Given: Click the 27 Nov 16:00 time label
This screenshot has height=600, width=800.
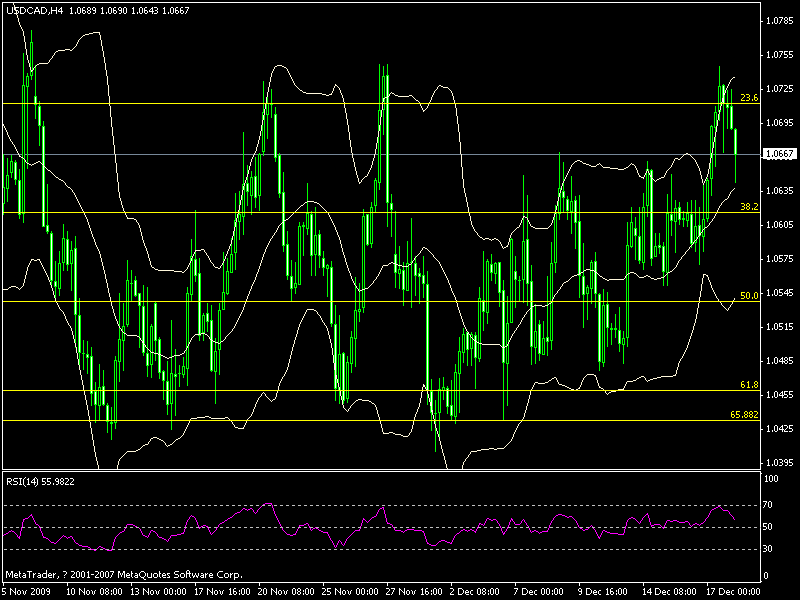Looking at the screenshot, I should click(414, 591).
